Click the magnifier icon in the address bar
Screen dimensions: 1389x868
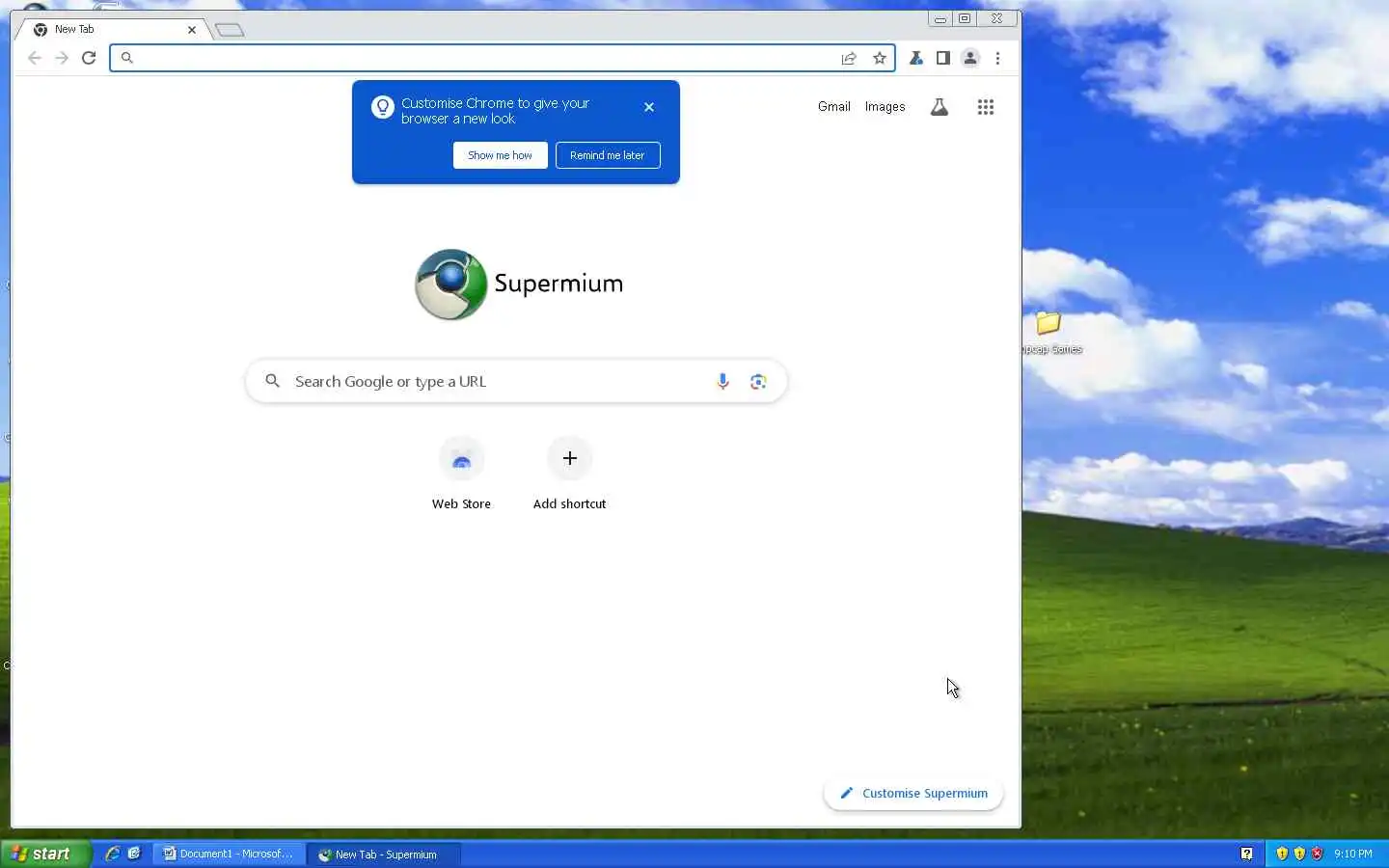coord(126,58)
